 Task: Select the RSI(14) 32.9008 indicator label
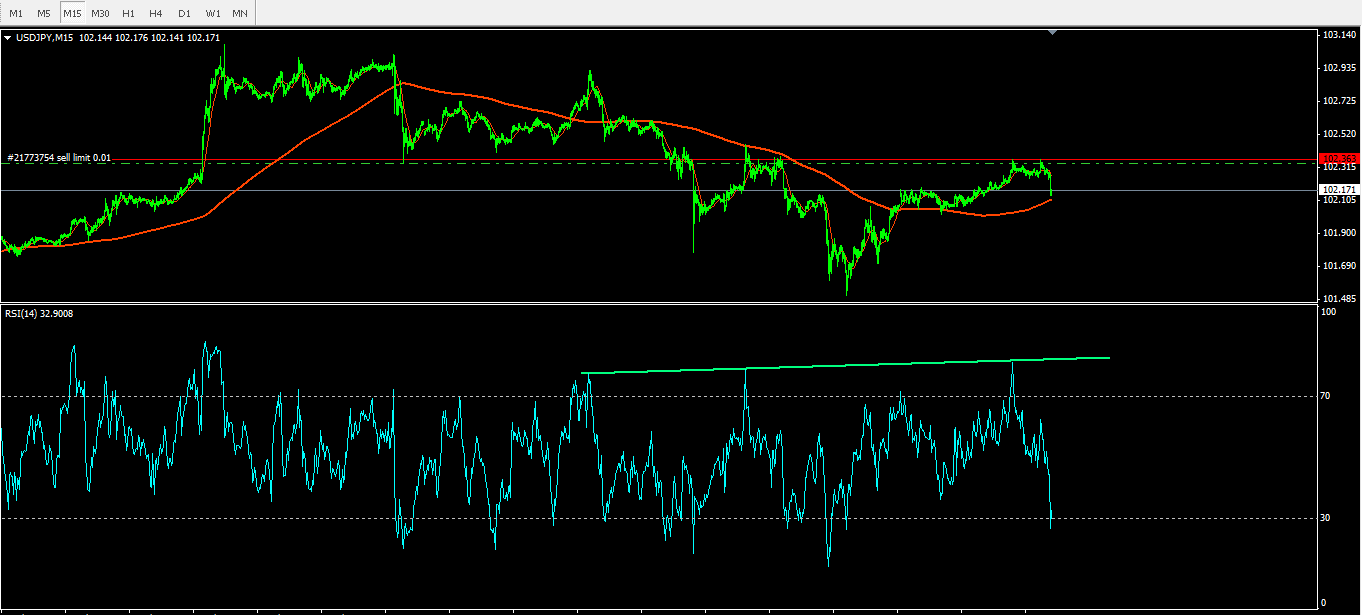point(39,314)
